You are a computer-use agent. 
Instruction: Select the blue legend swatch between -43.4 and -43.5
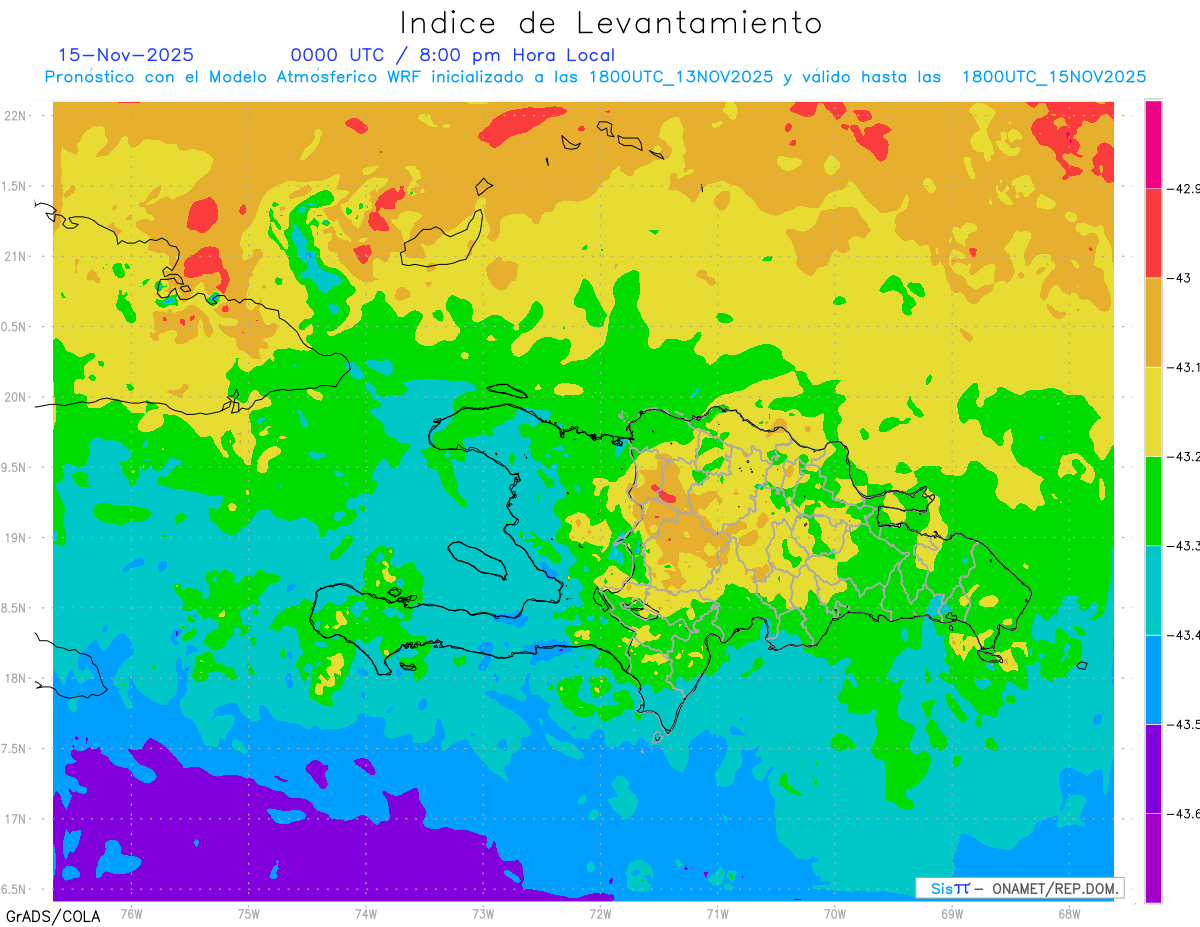(1153, 679)
